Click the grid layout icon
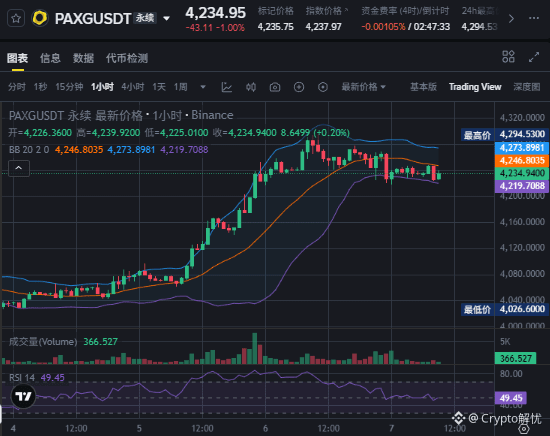The height and width of the screenshot is (436, 550). pyautogui.click(x=508, y=56)
